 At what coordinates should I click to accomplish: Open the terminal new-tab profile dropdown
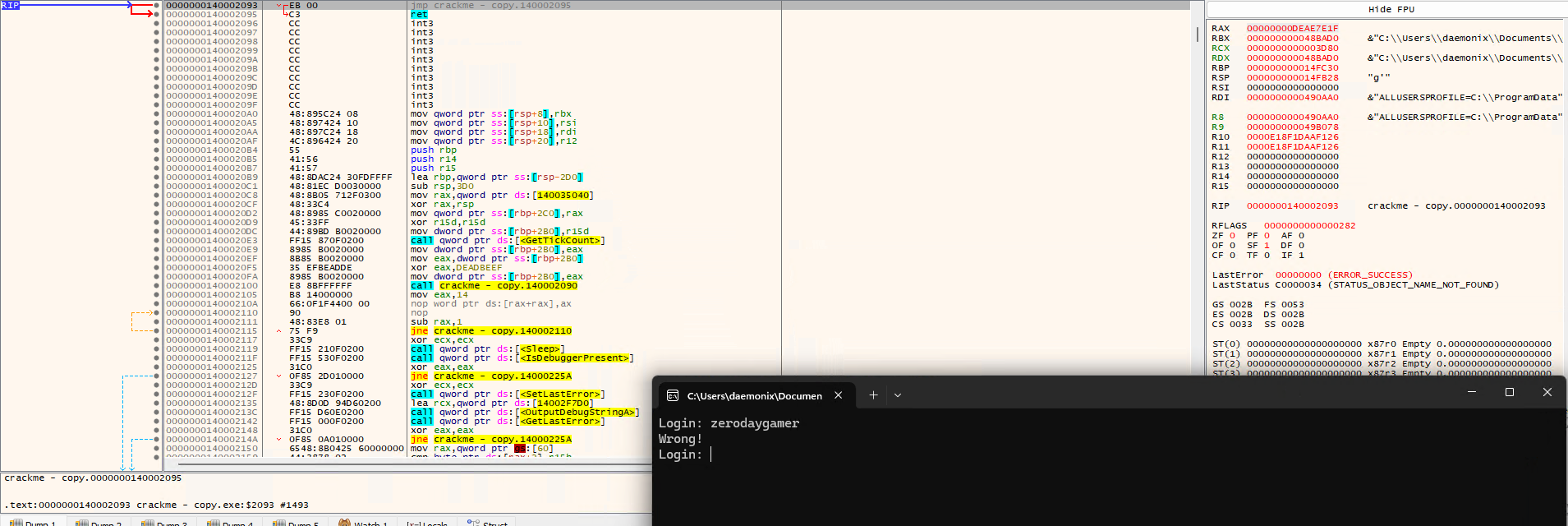[898, 395]
